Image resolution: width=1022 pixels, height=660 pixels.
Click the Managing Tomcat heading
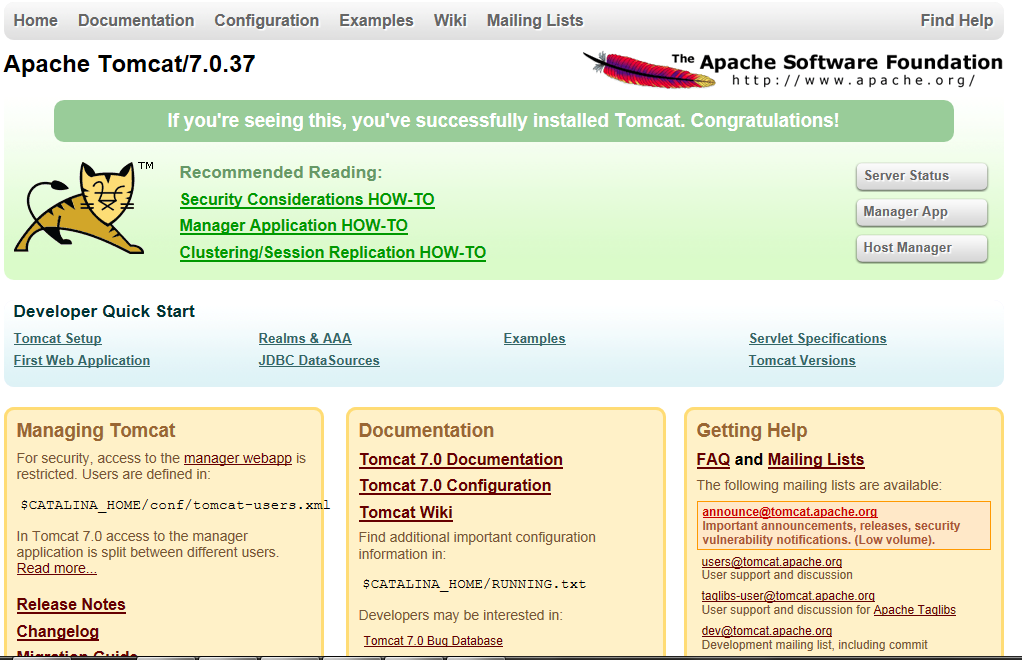pyautogui.click(x=96, y=431)
